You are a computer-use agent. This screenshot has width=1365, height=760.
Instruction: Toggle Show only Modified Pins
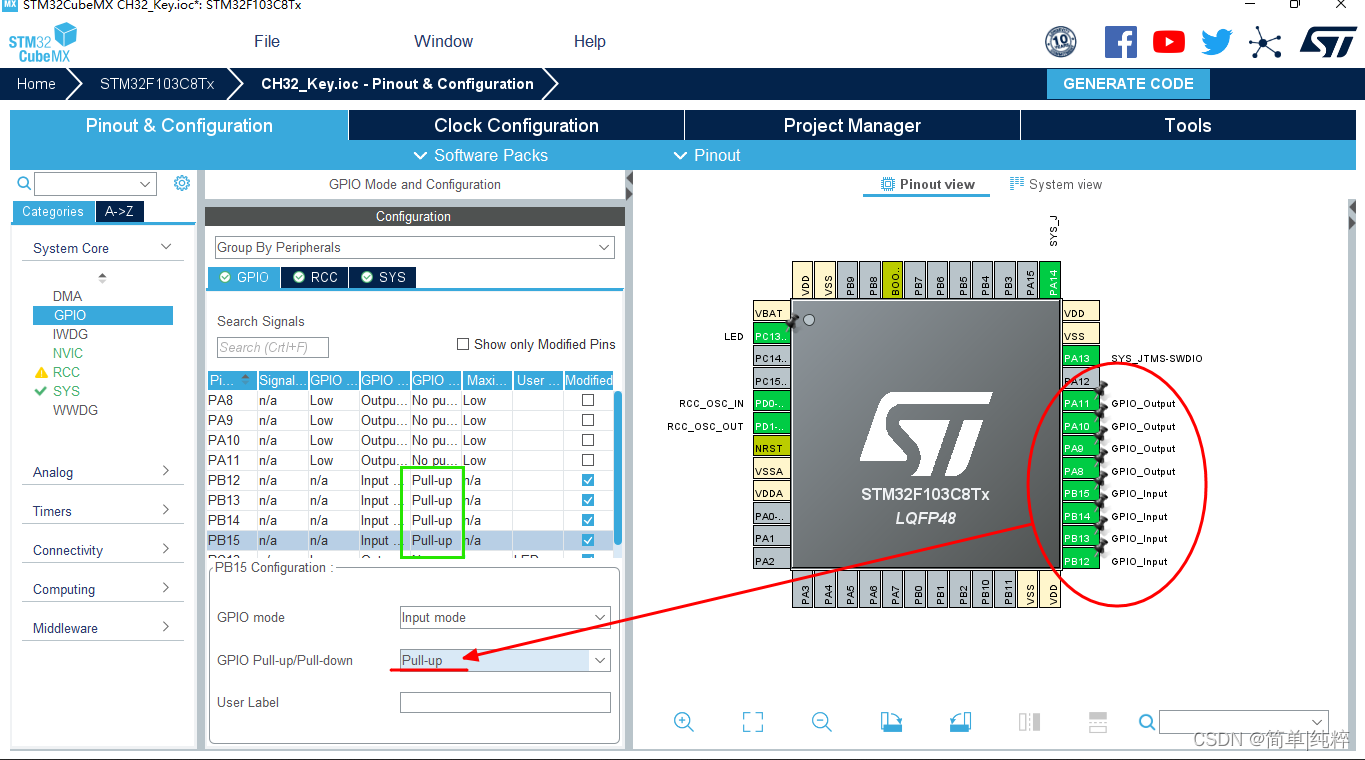pyautogui.click(x=463, y=344)
